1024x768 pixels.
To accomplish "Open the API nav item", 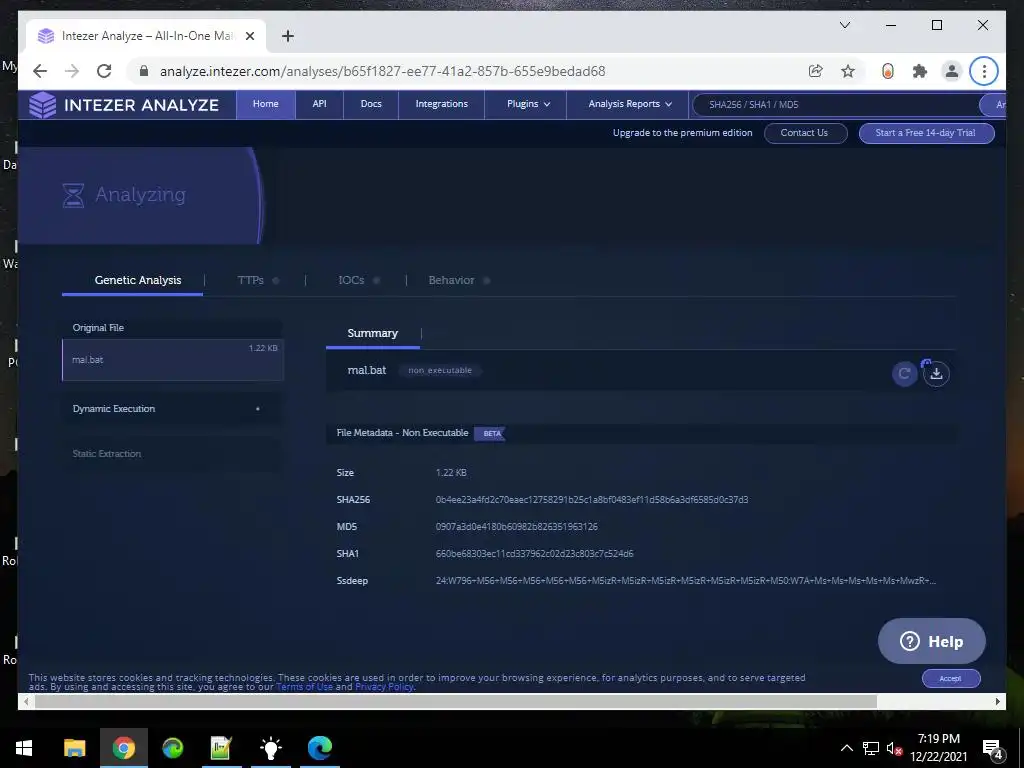I will (319, 104).
